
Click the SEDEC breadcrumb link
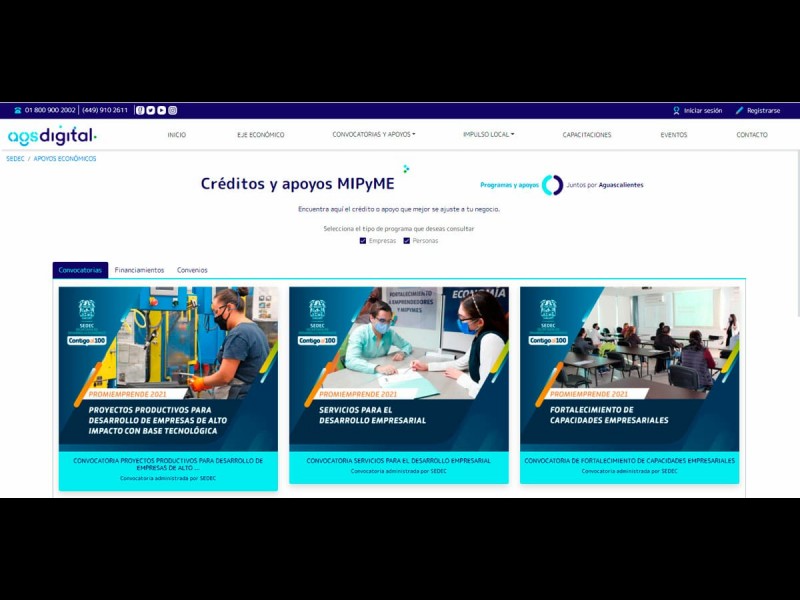15,159
